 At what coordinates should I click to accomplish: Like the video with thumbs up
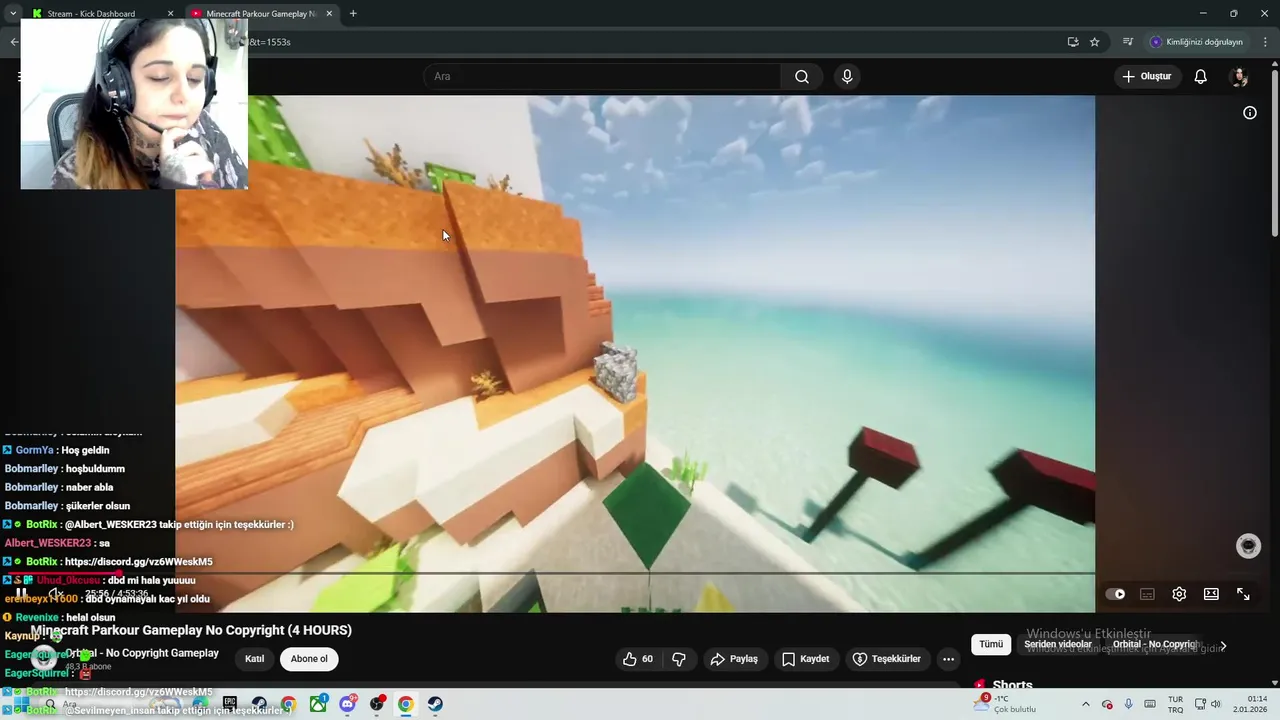(x=637, y=659)
